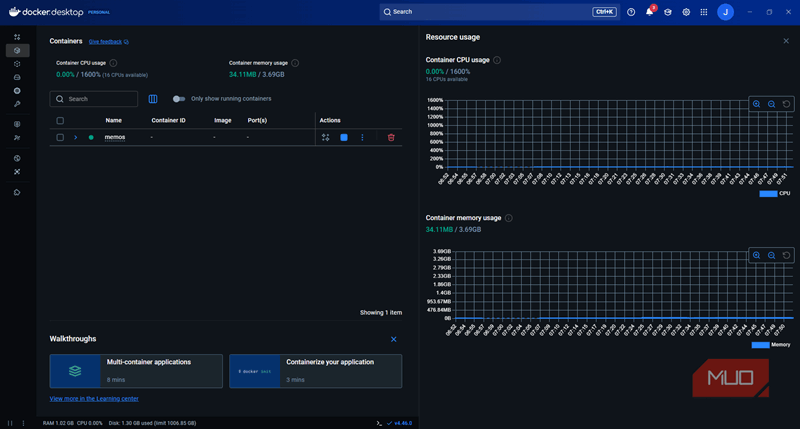
Task: Open the apps grid menu in header
Action: click(704, 12)
